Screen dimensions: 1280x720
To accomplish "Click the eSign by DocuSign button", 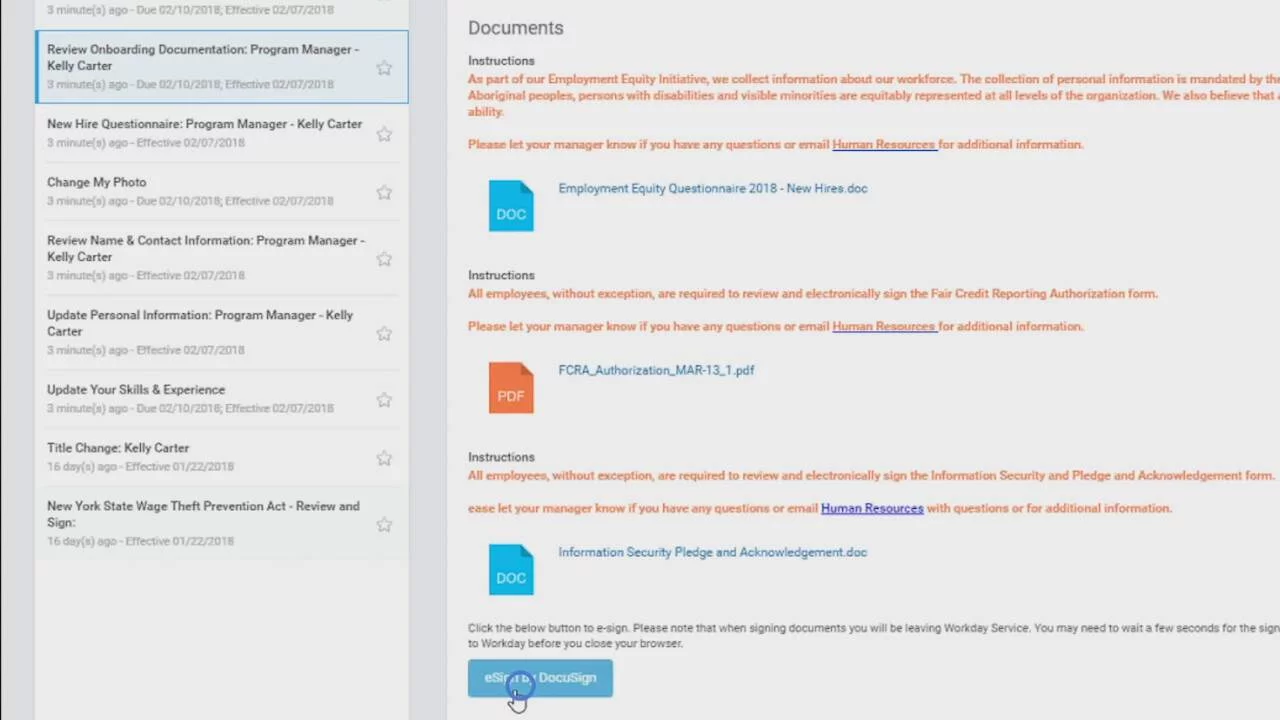I will point(540,677).
